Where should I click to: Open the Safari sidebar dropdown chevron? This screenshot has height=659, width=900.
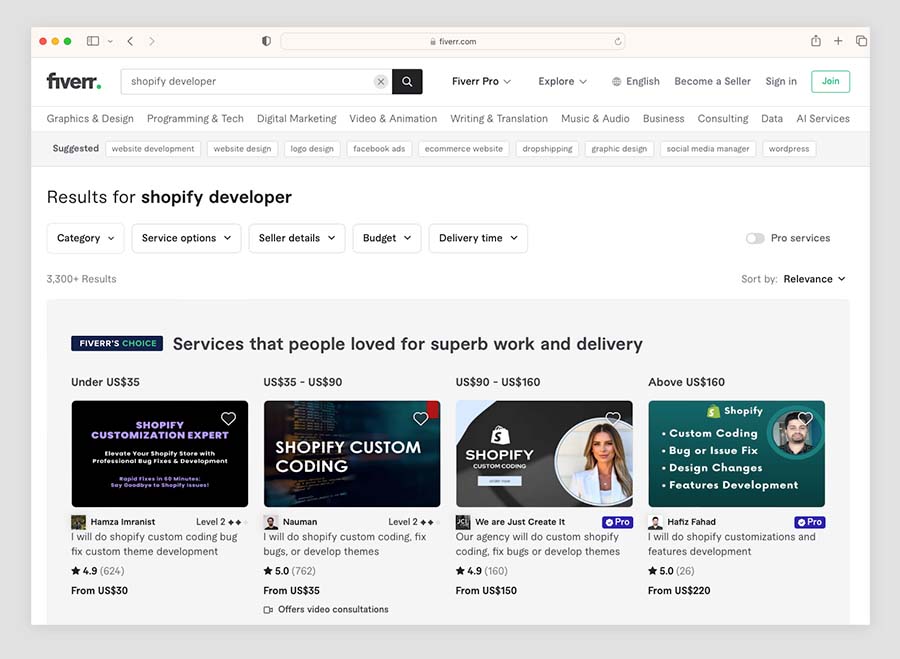(x=110, y=41)
